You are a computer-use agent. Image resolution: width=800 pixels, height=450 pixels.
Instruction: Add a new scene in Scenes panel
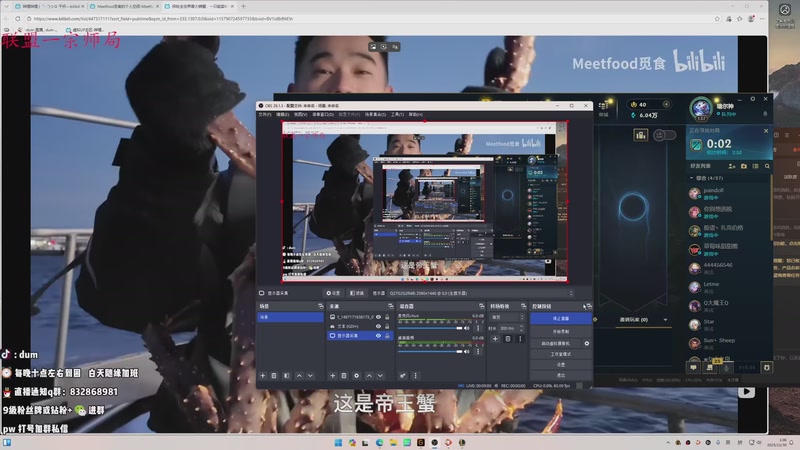pyautogui.click(x=263, y=375)
